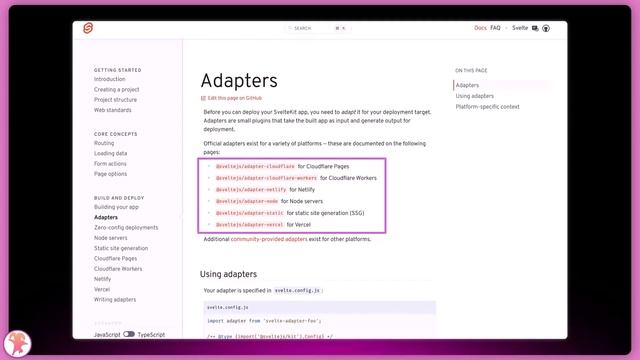Toggle the JavaScript/TypeScript switch
Image resolution: width=640 pixels, height=360 pixels.
pyautogui.click(x=129, y=334)
